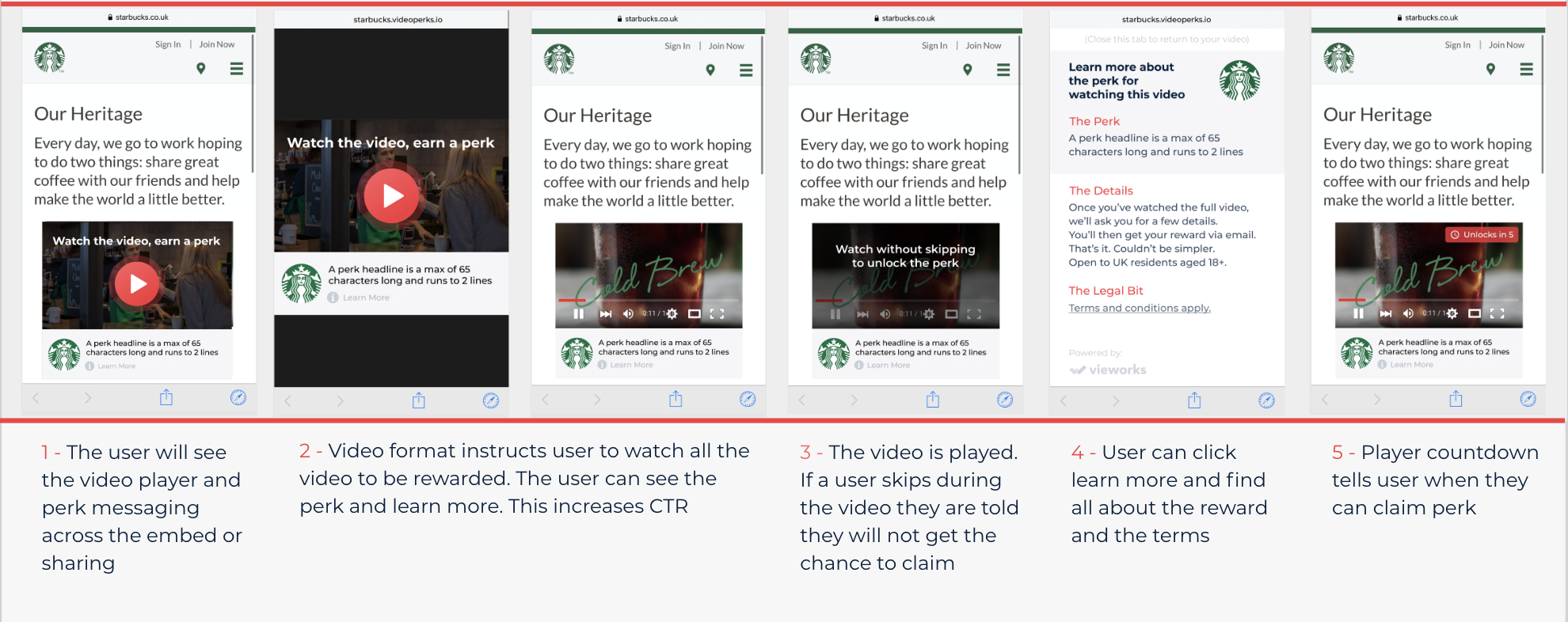Click the starbucks.videoperks.io address on the dark video page
Screen dimensions: 1568x622
(x=398, y=20)
